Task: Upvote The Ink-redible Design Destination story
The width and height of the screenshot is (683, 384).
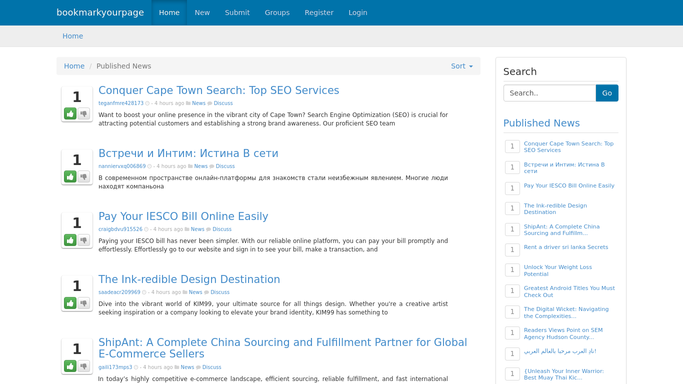Action: (x=70, y=303)
